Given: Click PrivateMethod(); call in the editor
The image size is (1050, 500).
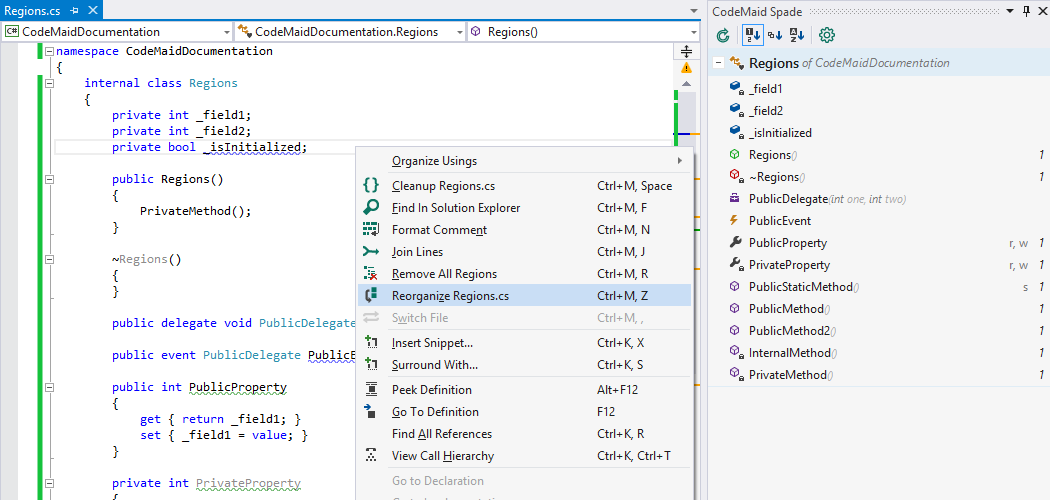Looking at the screenshot, I should [196, 212].
